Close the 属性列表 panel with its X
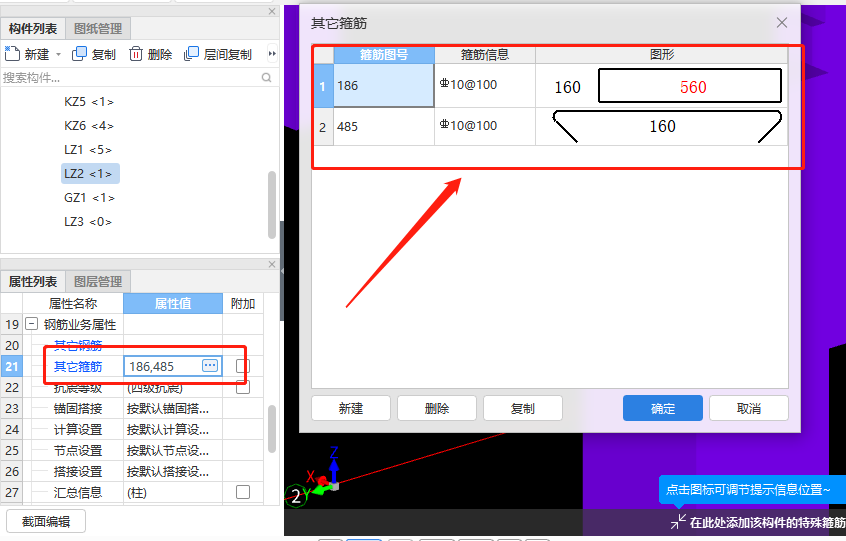 pos(272,264)
